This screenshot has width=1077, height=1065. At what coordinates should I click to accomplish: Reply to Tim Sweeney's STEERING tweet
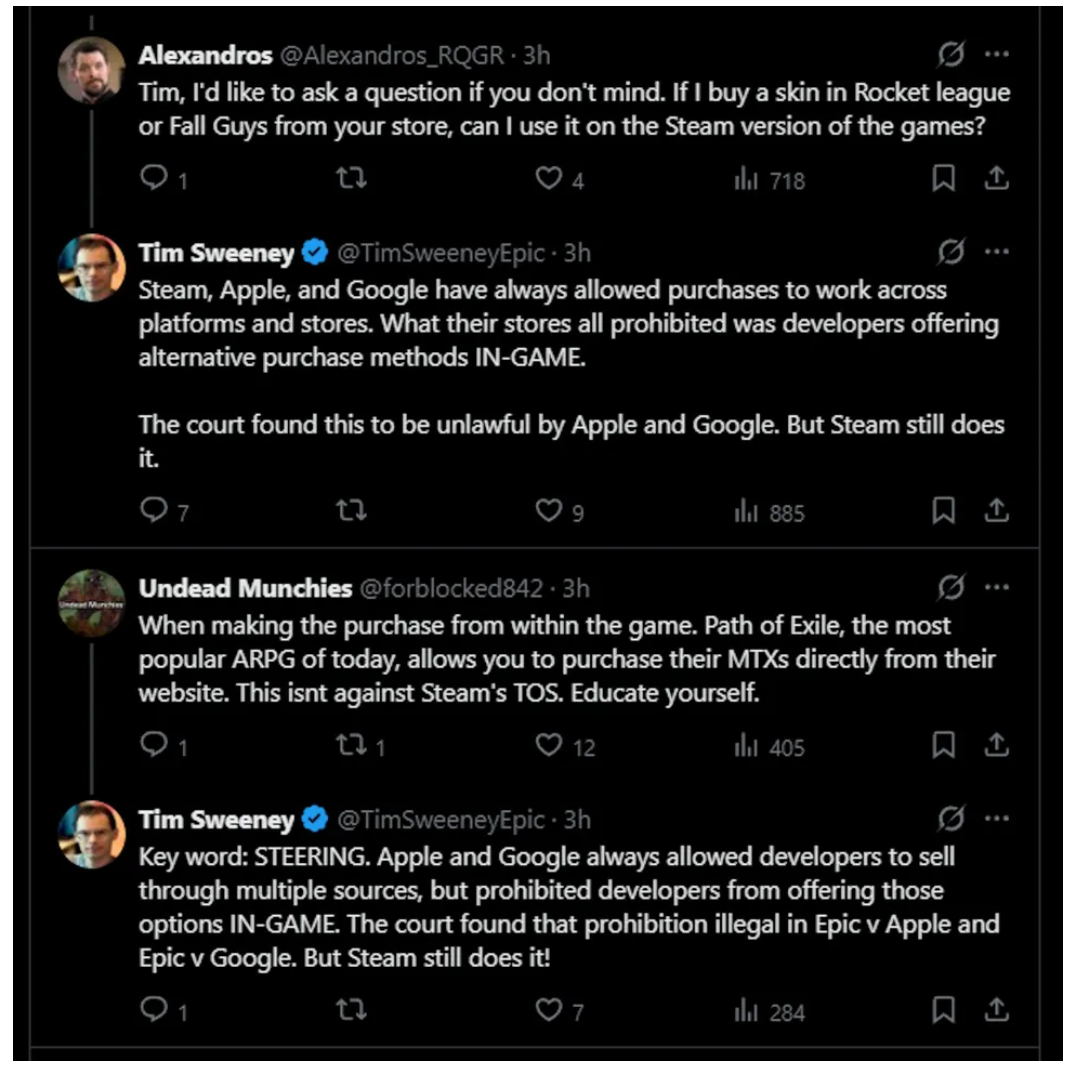153,1010
